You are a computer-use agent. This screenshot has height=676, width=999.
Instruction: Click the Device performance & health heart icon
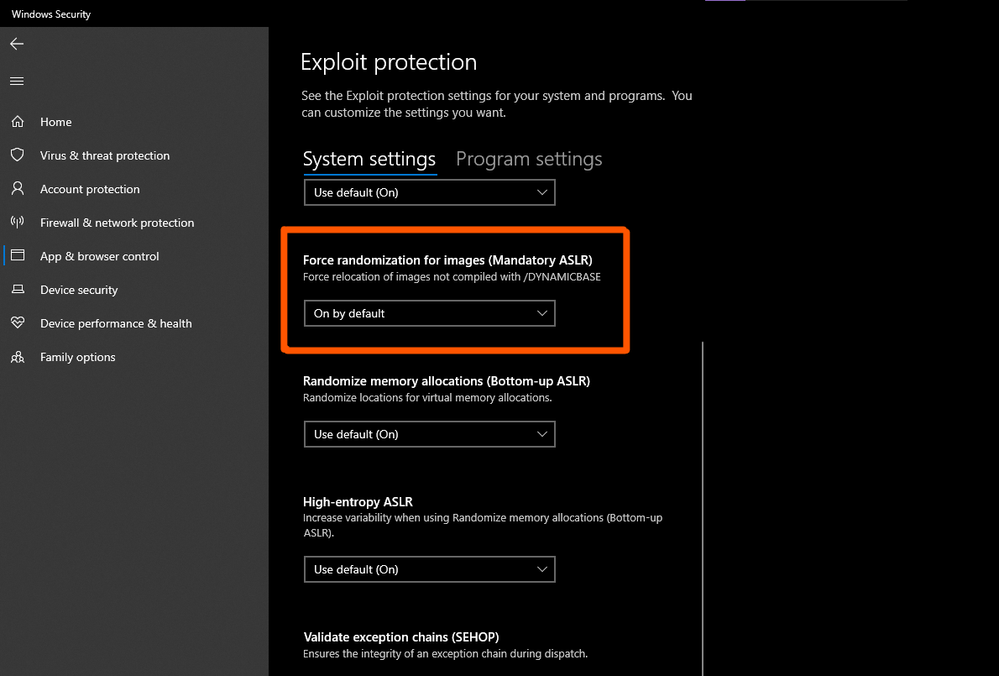tap(17, 323)
